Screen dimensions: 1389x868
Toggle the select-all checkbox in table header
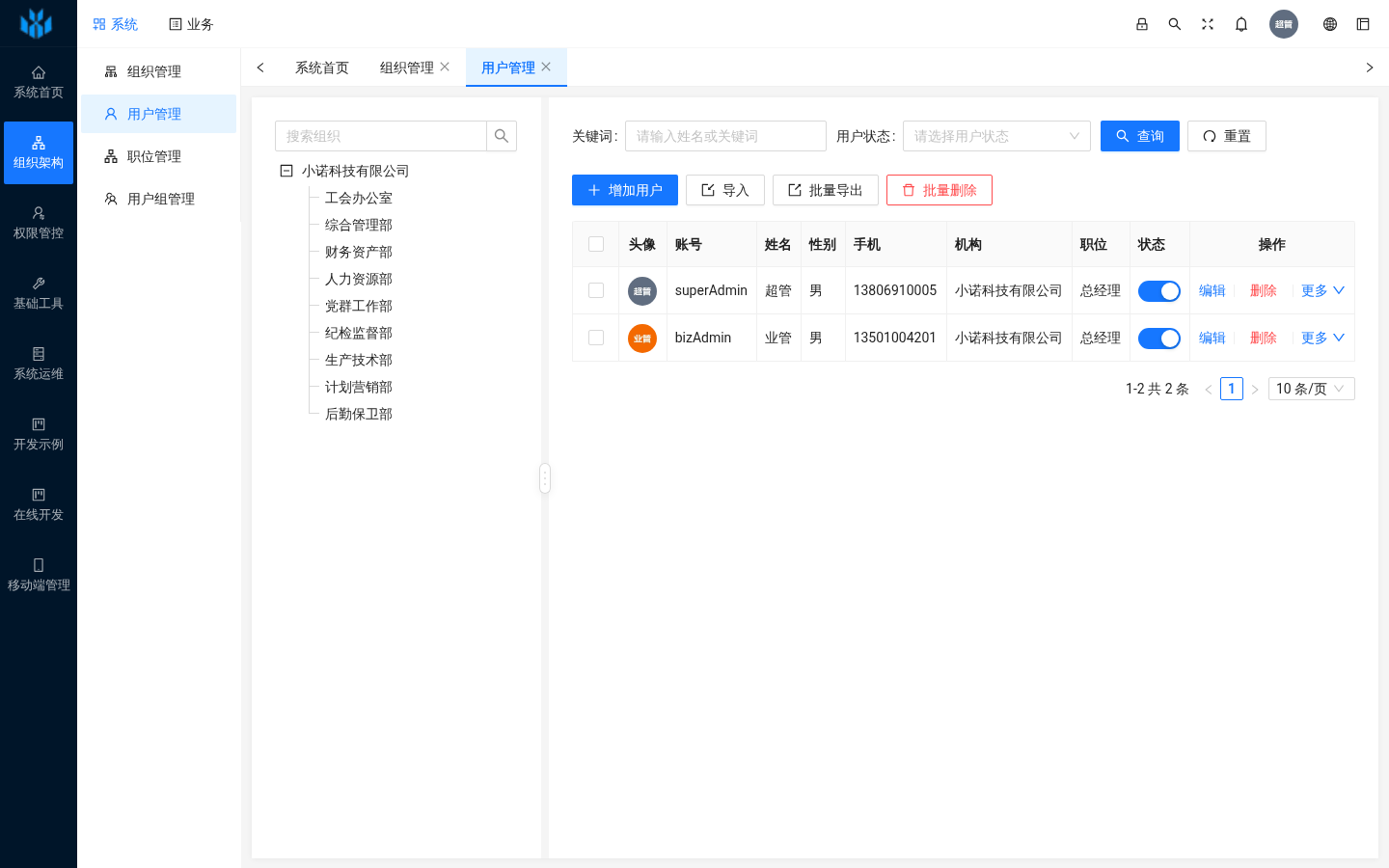pos(596,244)
